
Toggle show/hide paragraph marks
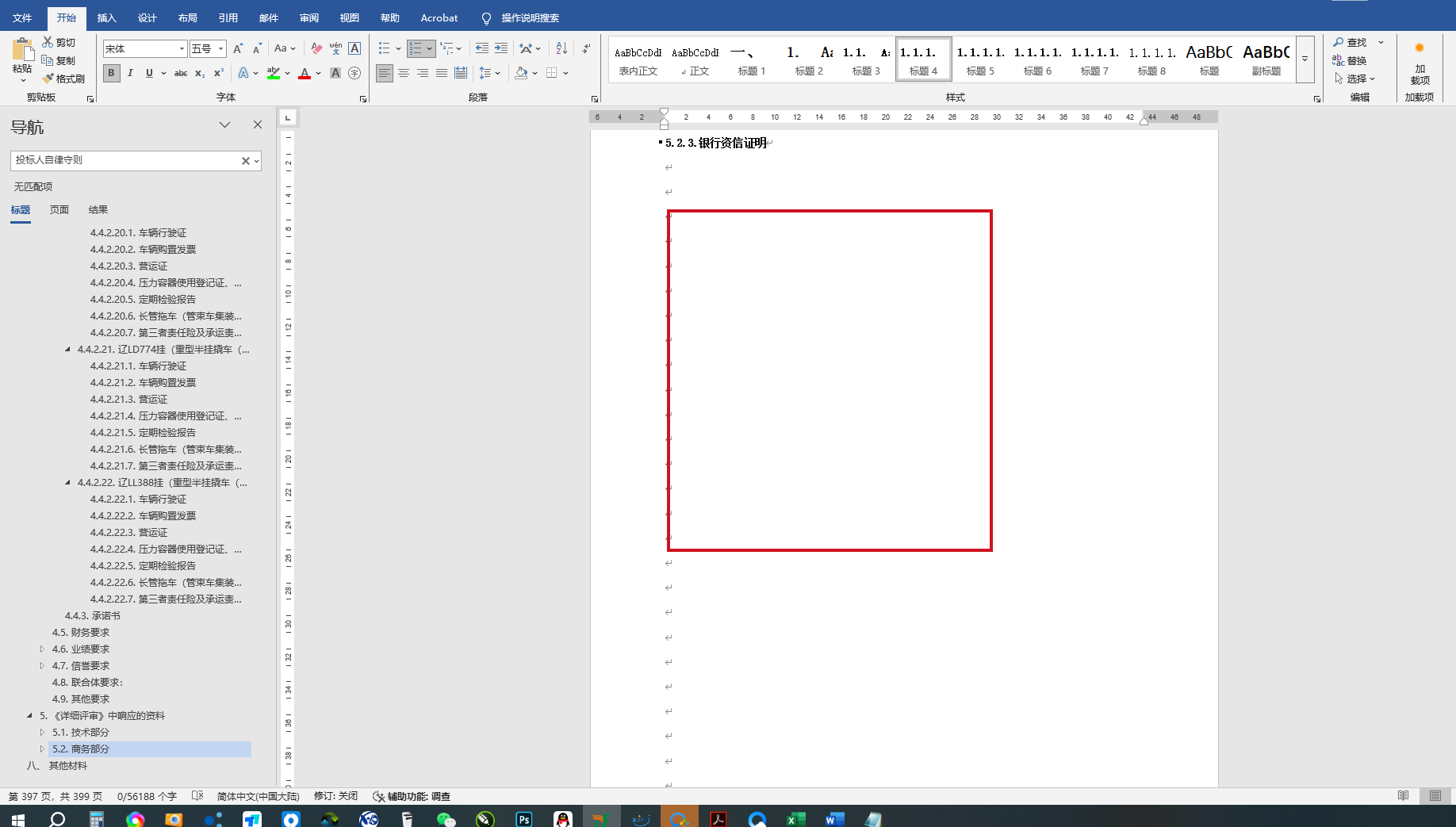point(586,48)
